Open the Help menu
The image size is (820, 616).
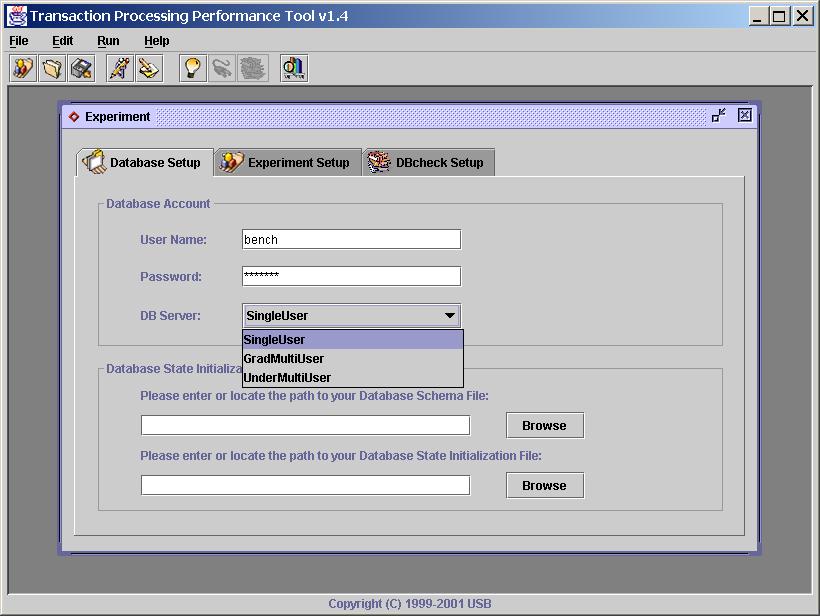(x=156, y=41)
